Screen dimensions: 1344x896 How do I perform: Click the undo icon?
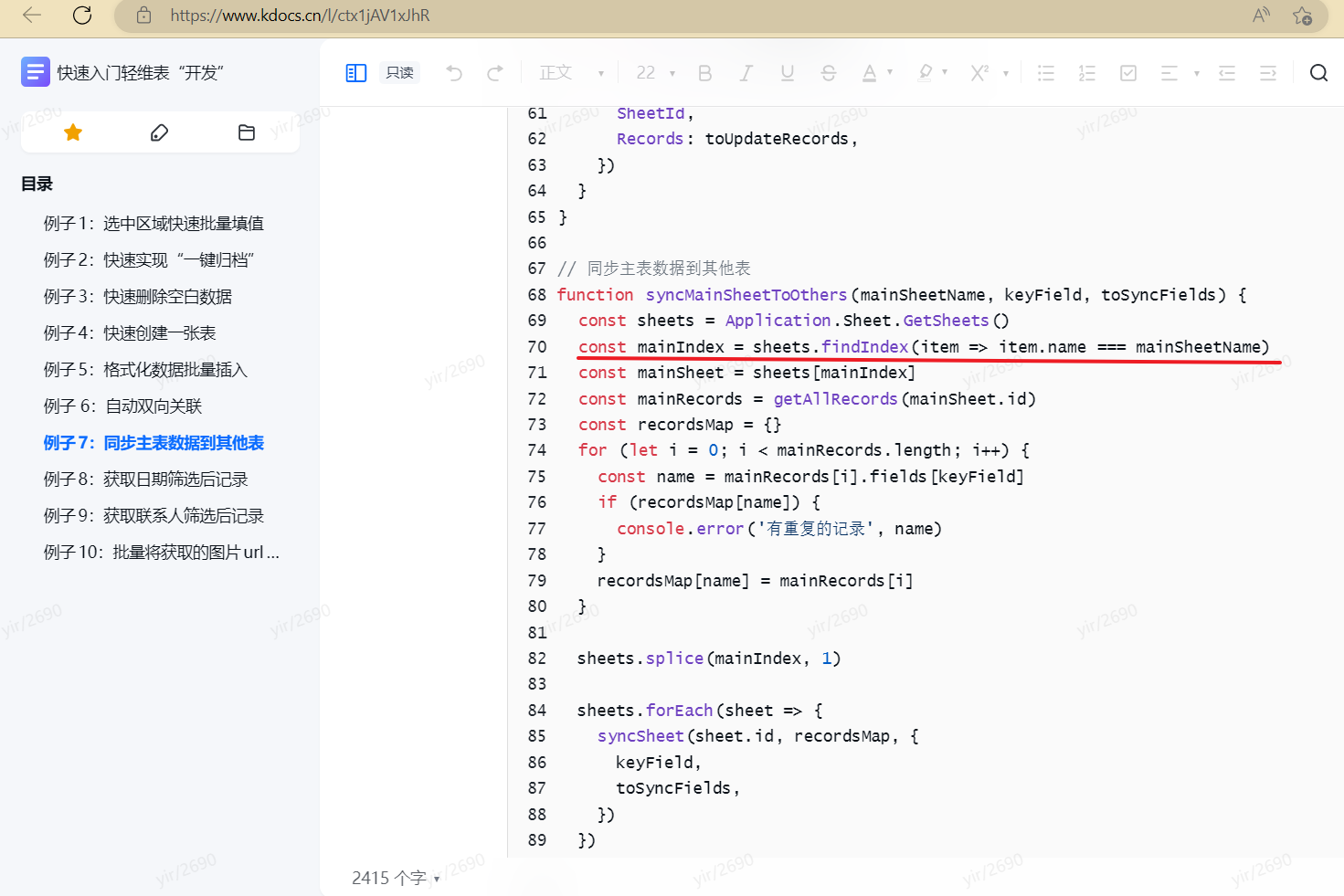pyautogui.click(x=454, y=73)
